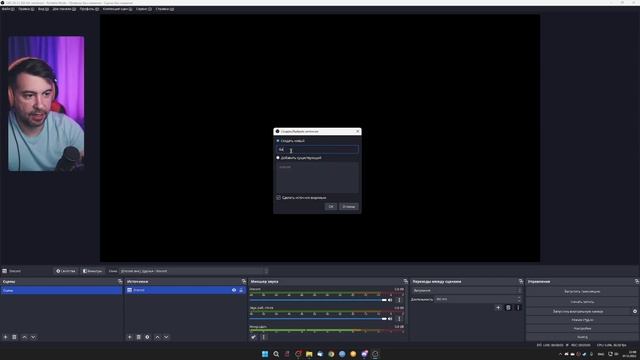Open the Правка menu

(x=26, y=9)
